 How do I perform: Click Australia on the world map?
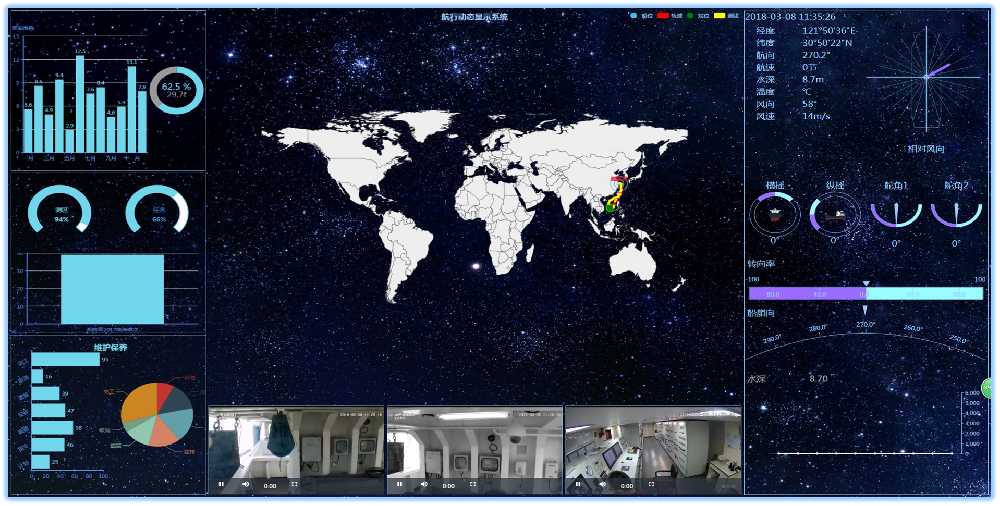633,262
